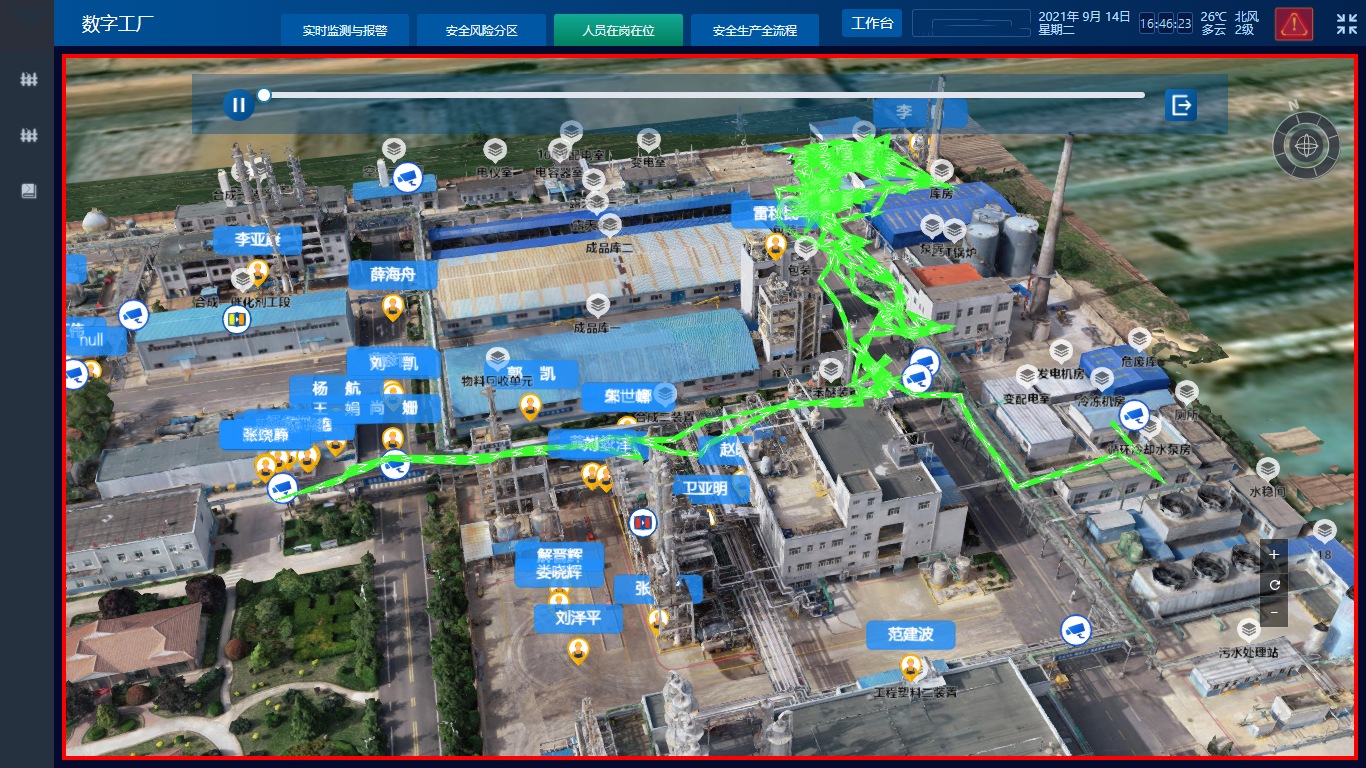Reset the map view with refresh button
Screen dimensions: 1366x768
[x=1273, y=584]
